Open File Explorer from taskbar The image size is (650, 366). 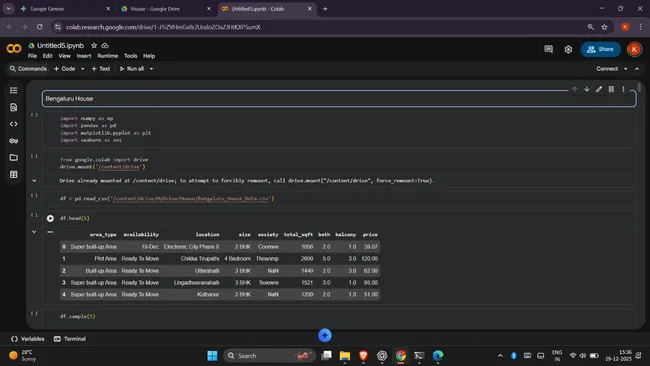coord(344,356)
